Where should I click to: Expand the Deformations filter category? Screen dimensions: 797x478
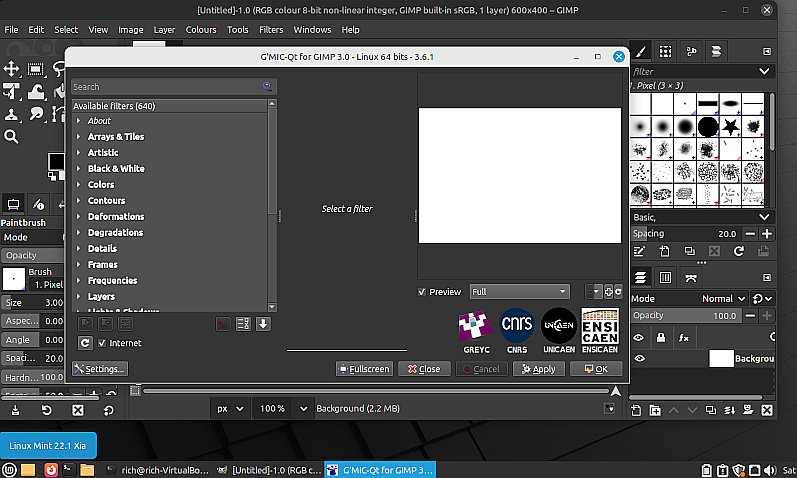[78, 217]
